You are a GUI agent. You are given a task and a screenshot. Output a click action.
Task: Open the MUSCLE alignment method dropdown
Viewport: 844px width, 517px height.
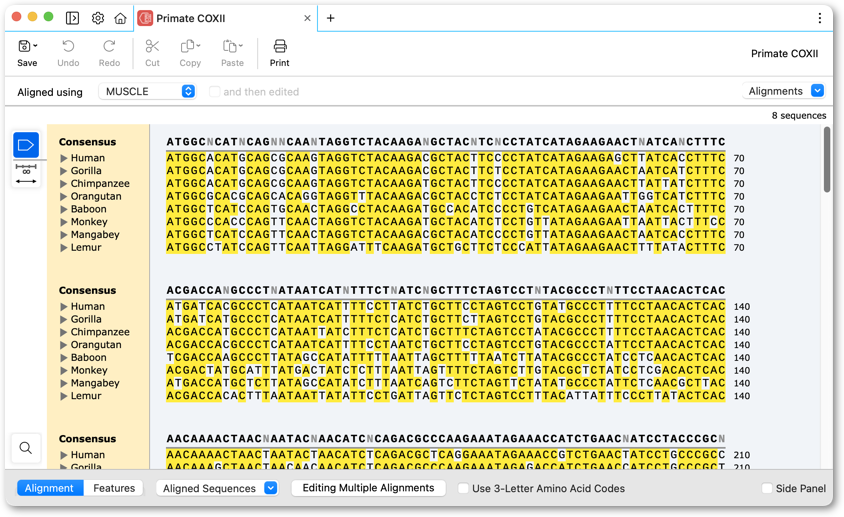pos(147,92)
